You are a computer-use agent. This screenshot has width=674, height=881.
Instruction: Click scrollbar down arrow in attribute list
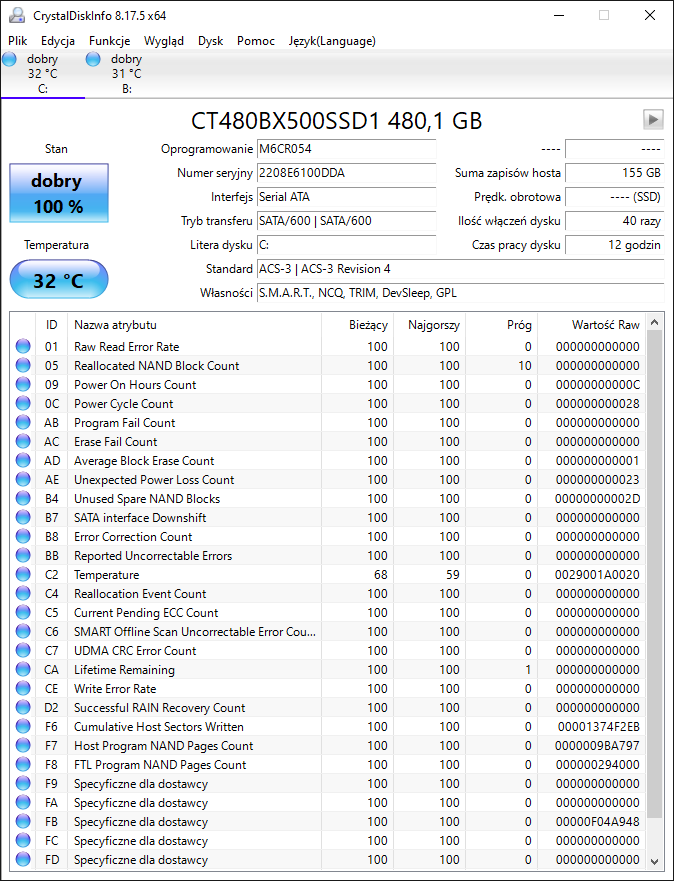pyautogui.click(x=654, y=861)
